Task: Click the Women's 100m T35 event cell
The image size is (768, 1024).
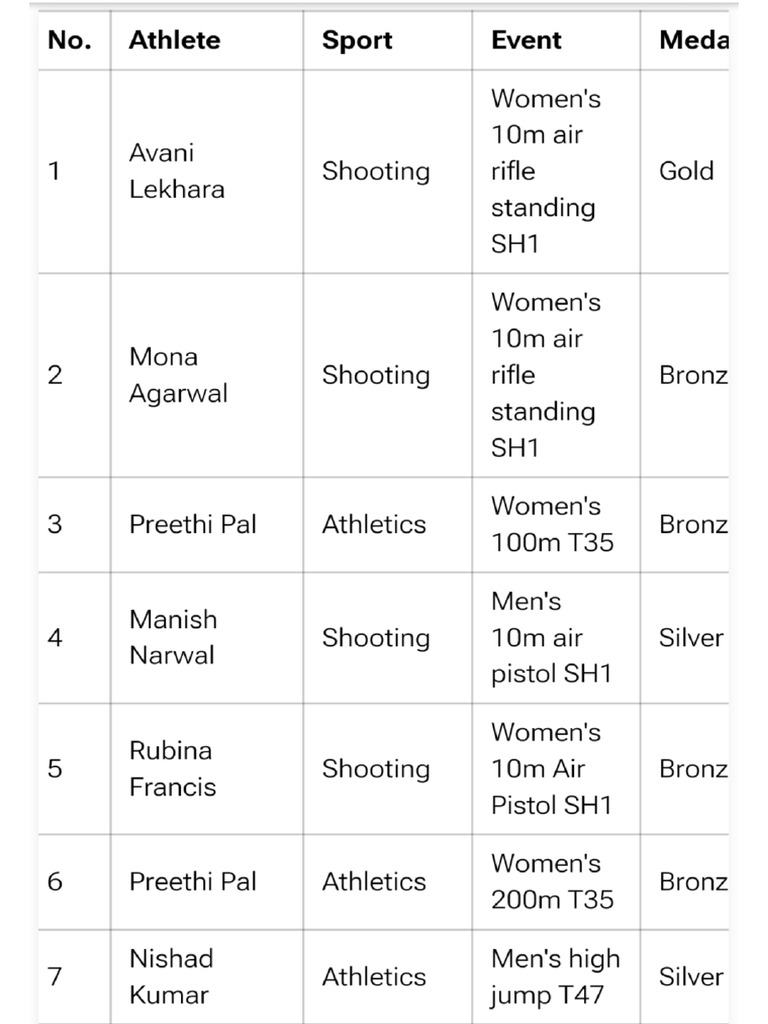Action: tap(552, 524)
